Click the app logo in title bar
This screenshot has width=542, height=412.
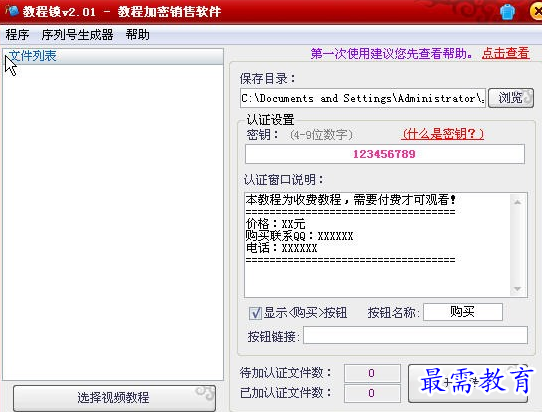pos(11,10)
